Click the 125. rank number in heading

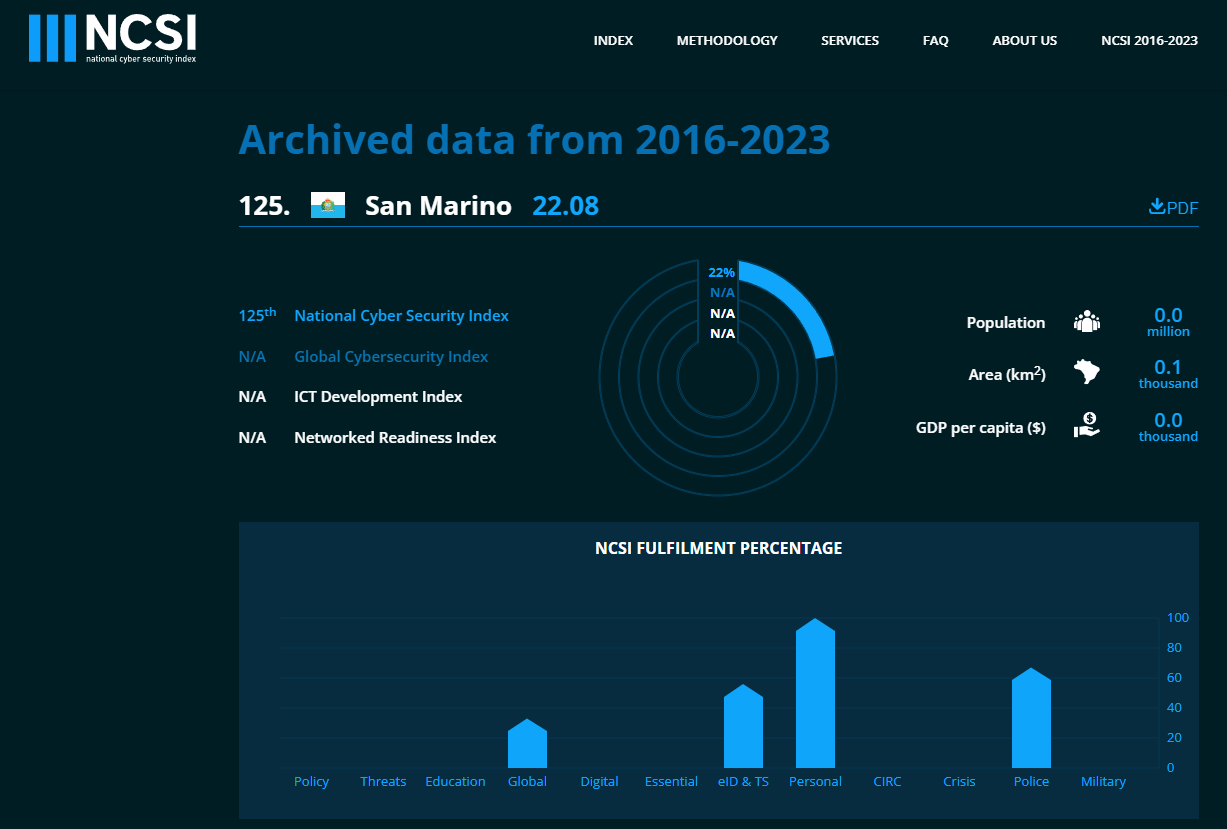(264, 206)
